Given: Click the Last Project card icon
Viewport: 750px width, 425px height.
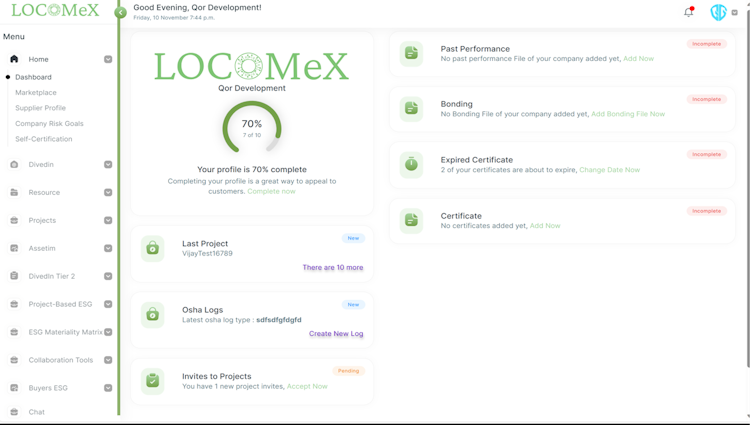Looking at the screenshot, I should [153, 249].
